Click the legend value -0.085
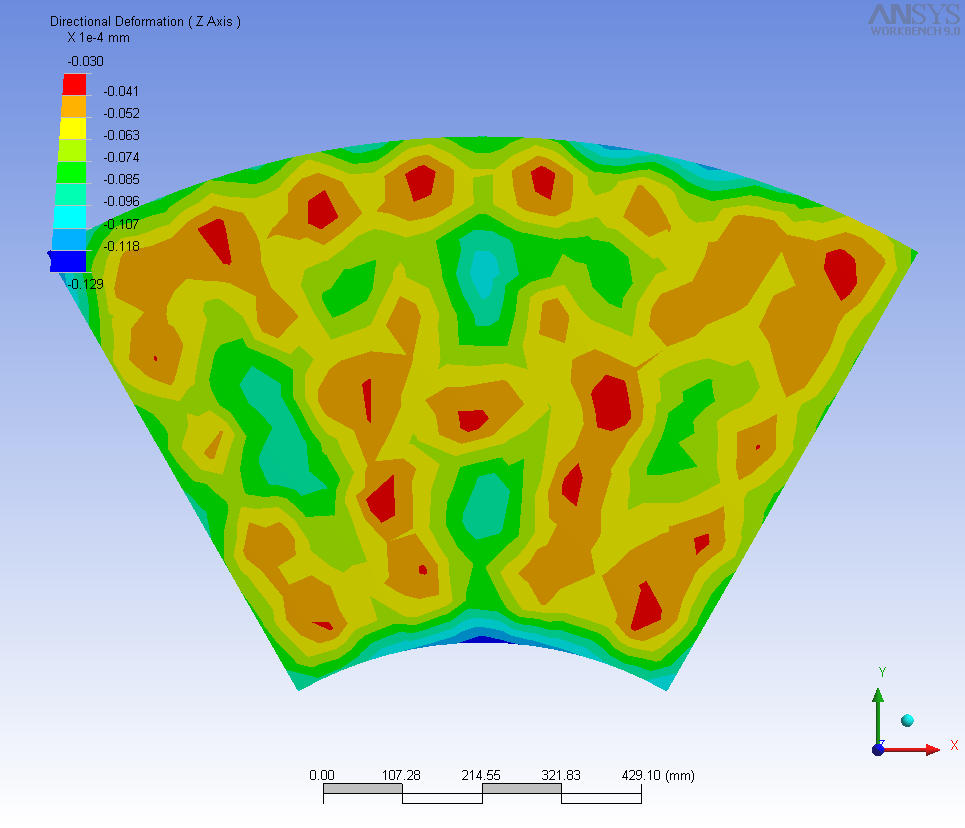 121,179
